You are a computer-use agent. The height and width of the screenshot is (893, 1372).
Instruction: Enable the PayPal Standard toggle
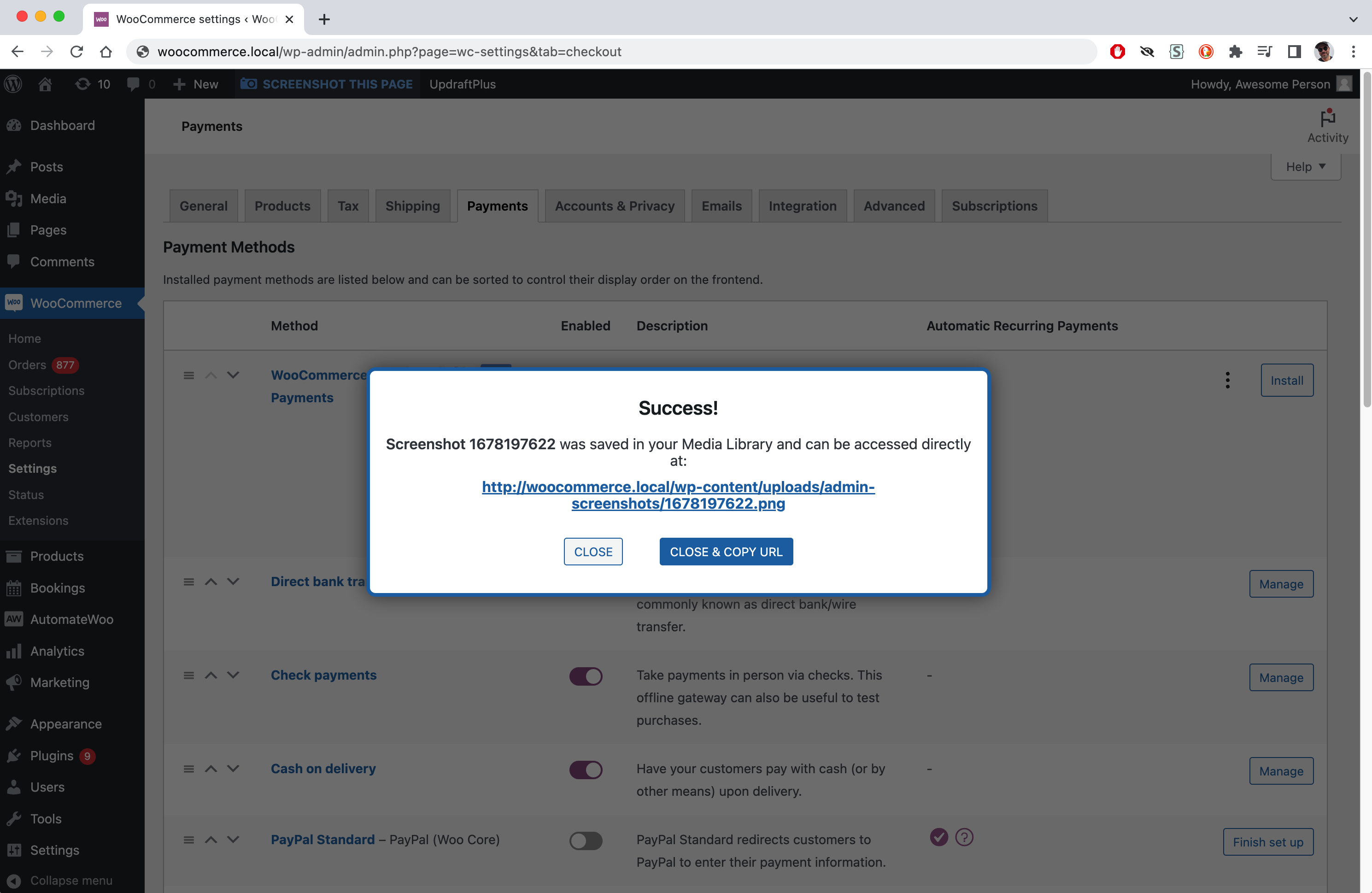click(x=586, y=840)
